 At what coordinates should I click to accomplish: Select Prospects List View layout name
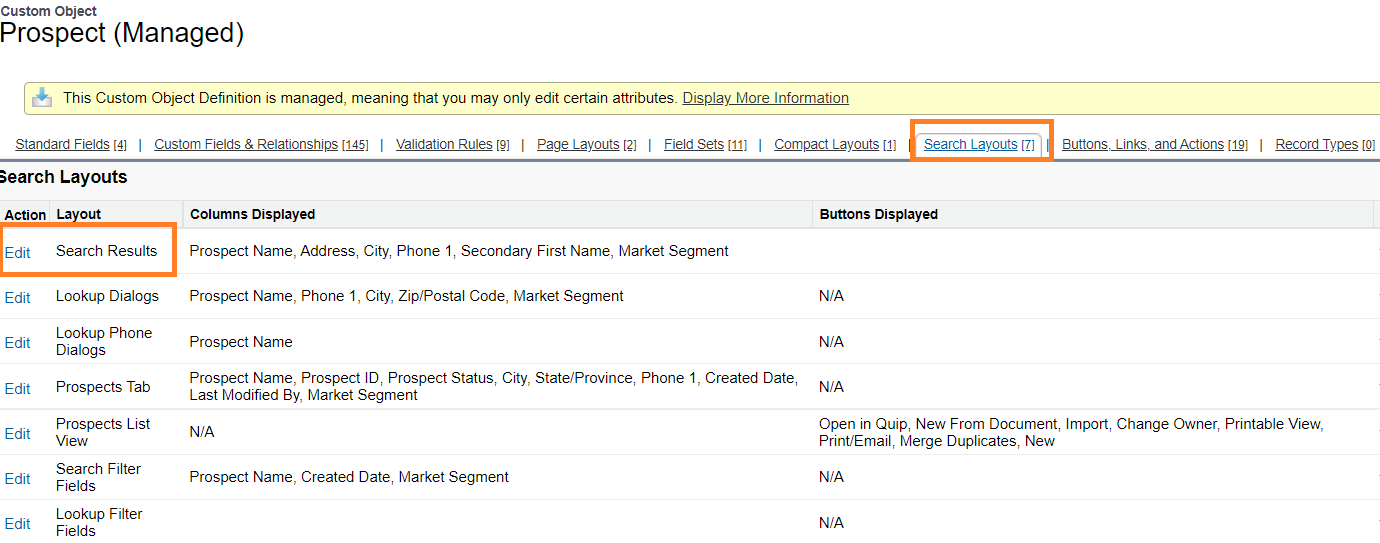coord(103,432)
